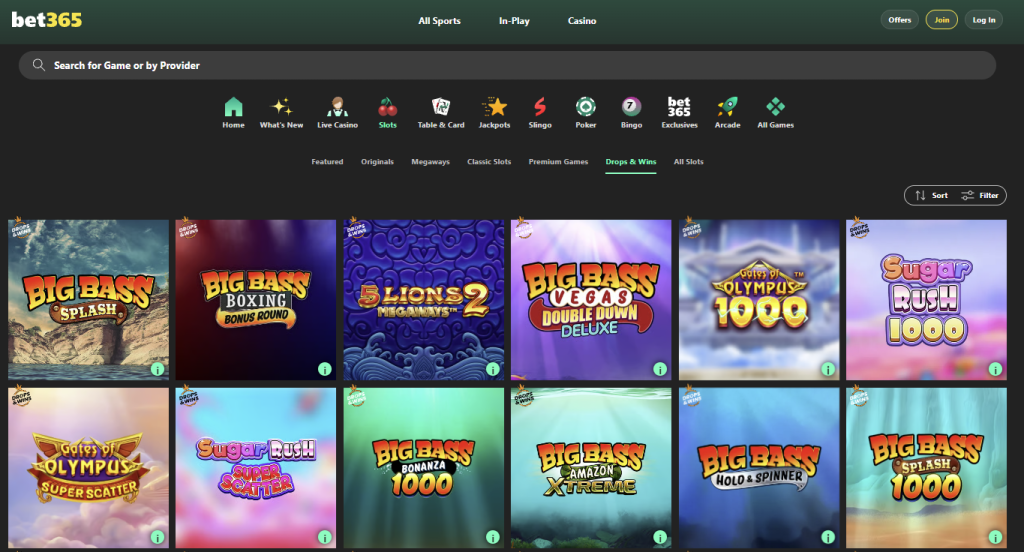Show info for Big Bass Boxing Bonus Round

click(325, 369)
